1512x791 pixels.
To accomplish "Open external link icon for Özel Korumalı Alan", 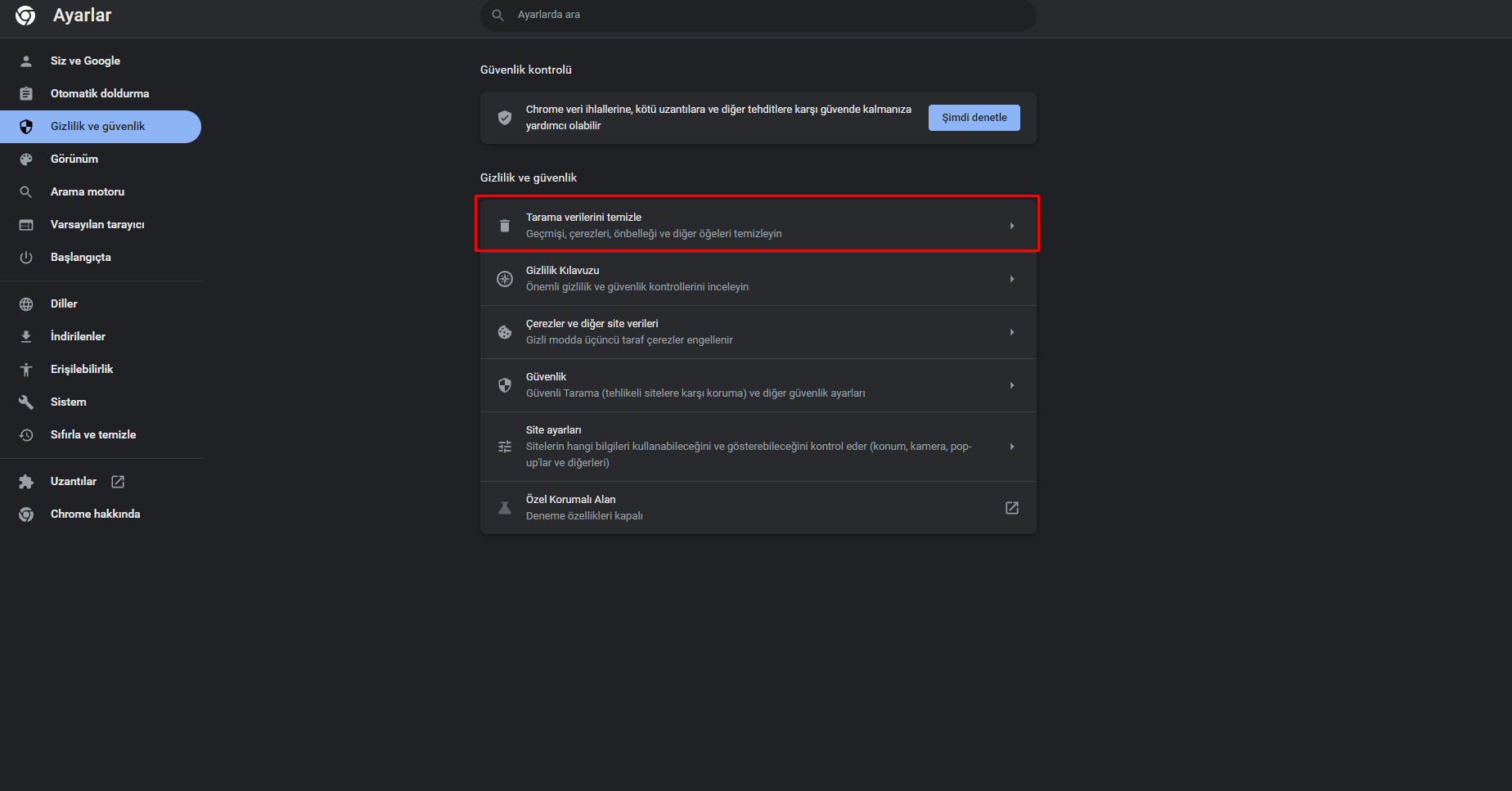I will click(x=1012, y=508).
